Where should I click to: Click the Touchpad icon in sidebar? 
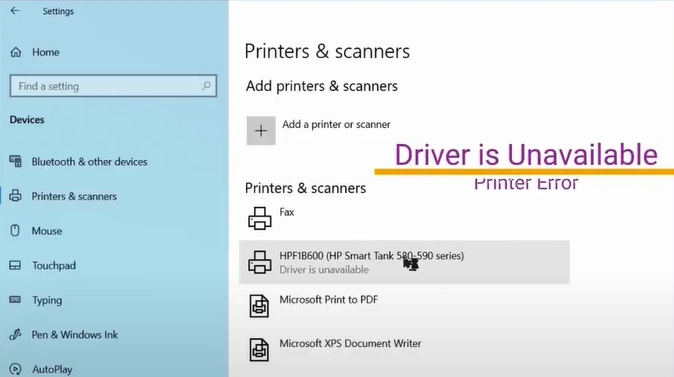tap(15, 265)
